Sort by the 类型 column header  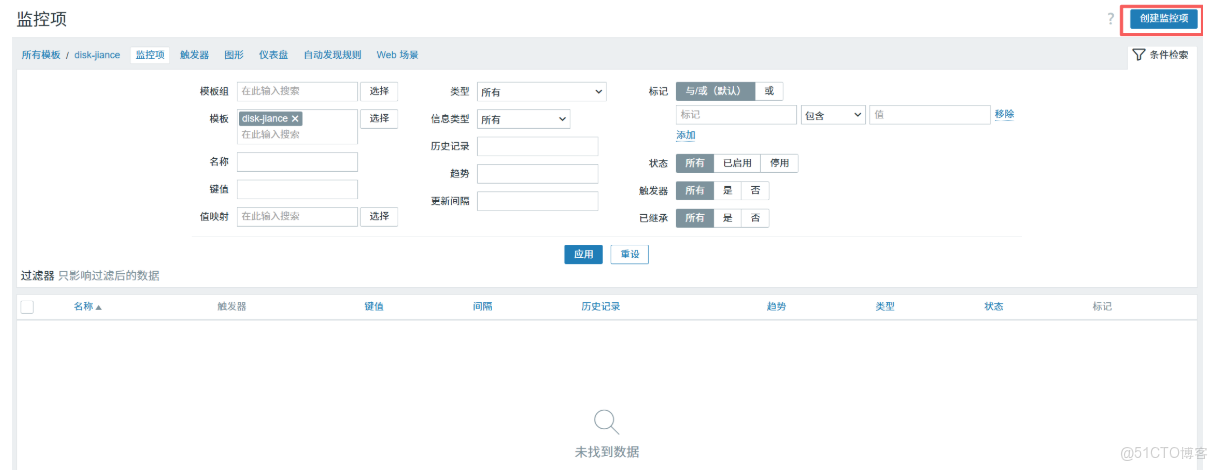click(885, 306)
